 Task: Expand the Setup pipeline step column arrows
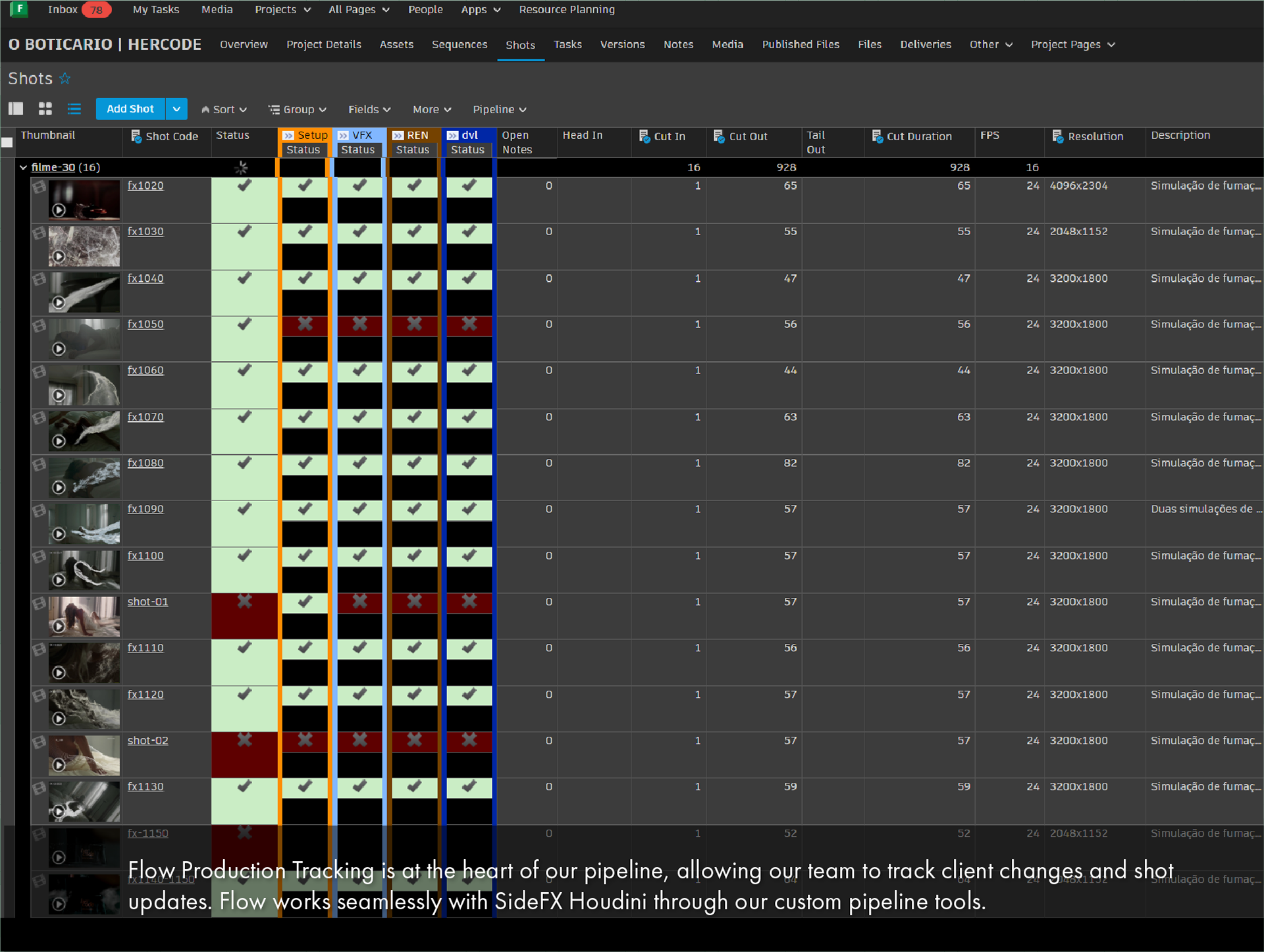(x=288, y=136)
